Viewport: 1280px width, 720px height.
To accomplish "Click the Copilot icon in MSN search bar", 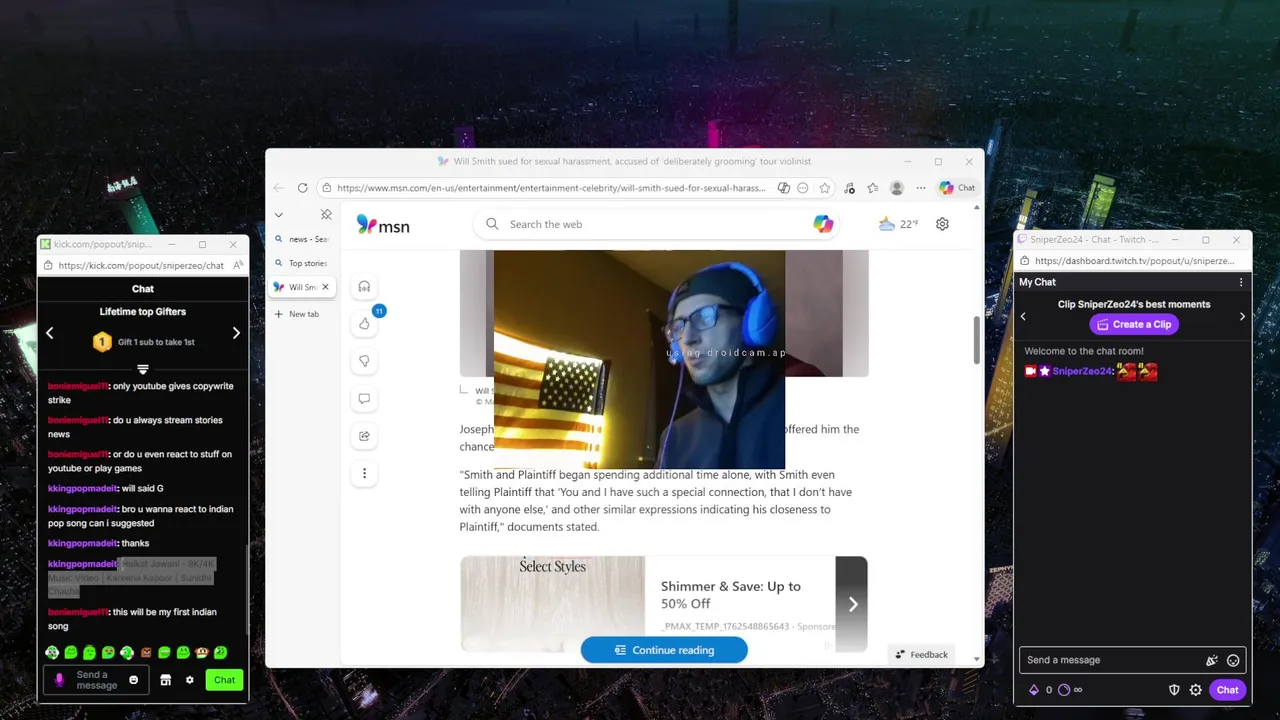I will (823, 224).
